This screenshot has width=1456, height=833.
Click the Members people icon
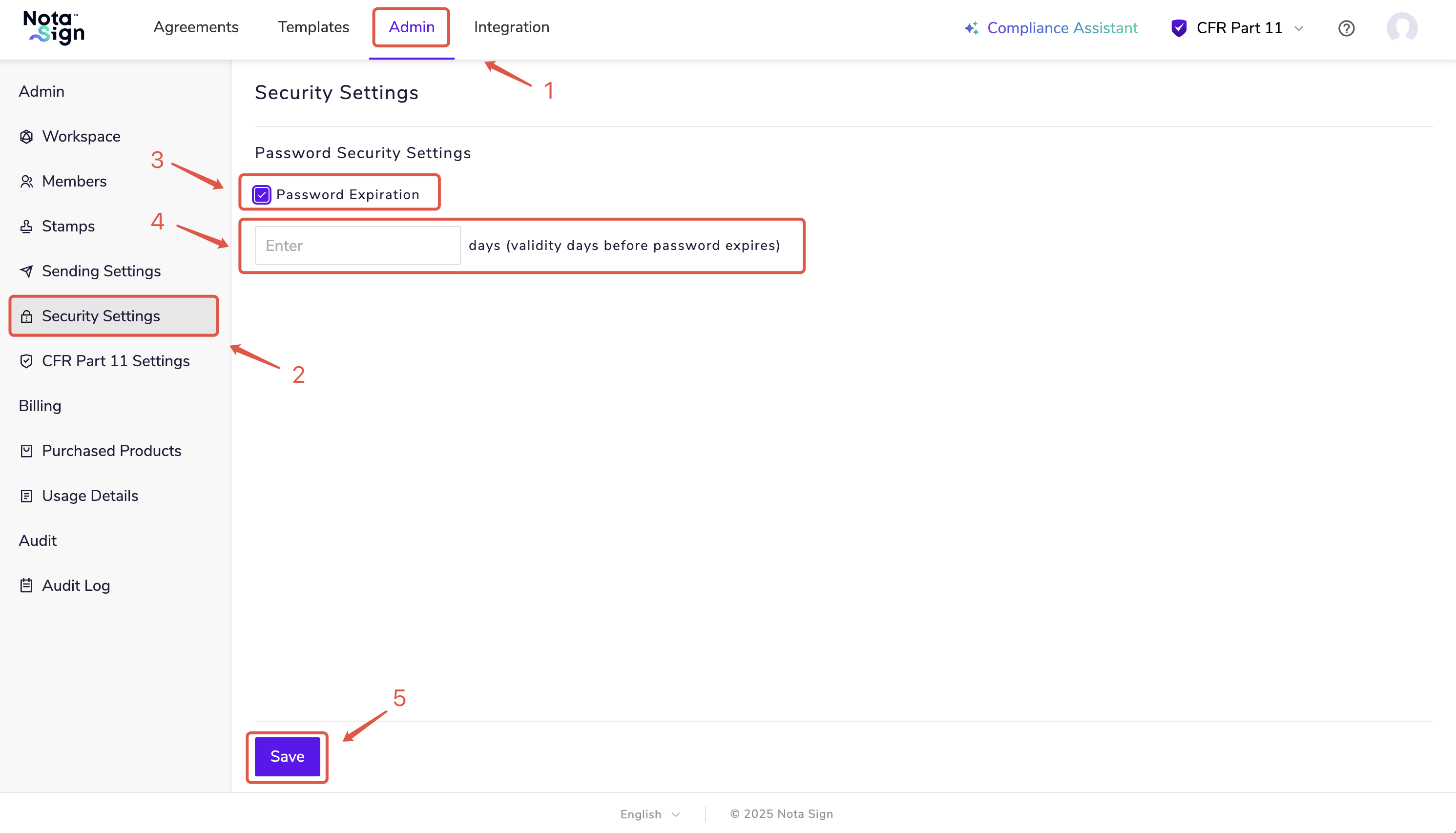[x=26, y=181]
